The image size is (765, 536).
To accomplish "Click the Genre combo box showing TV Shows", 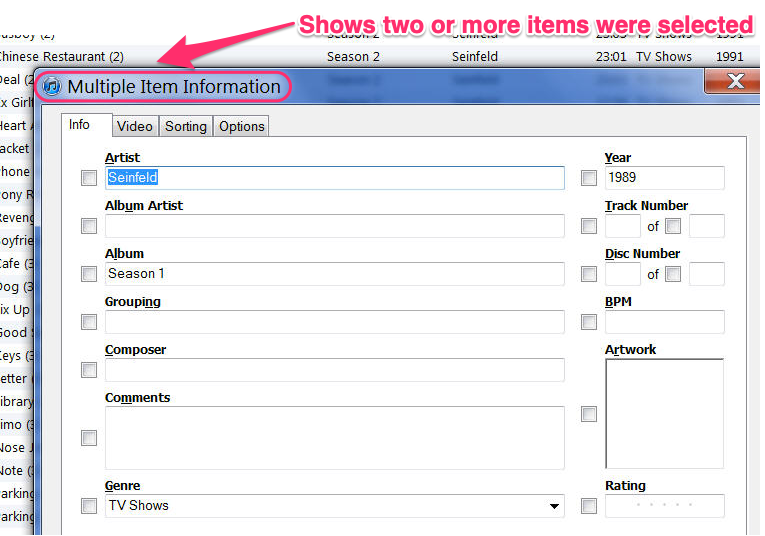I will [x=335, y=506].
